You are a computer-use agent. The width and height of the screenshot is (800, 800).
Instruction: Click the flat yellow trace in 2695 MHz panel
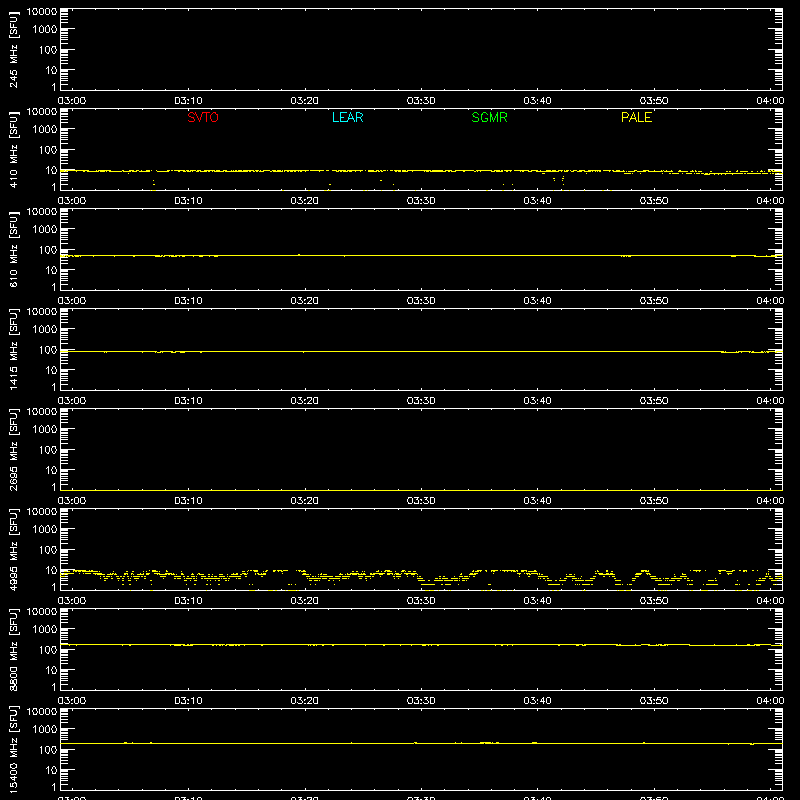[x=421, y=490]
